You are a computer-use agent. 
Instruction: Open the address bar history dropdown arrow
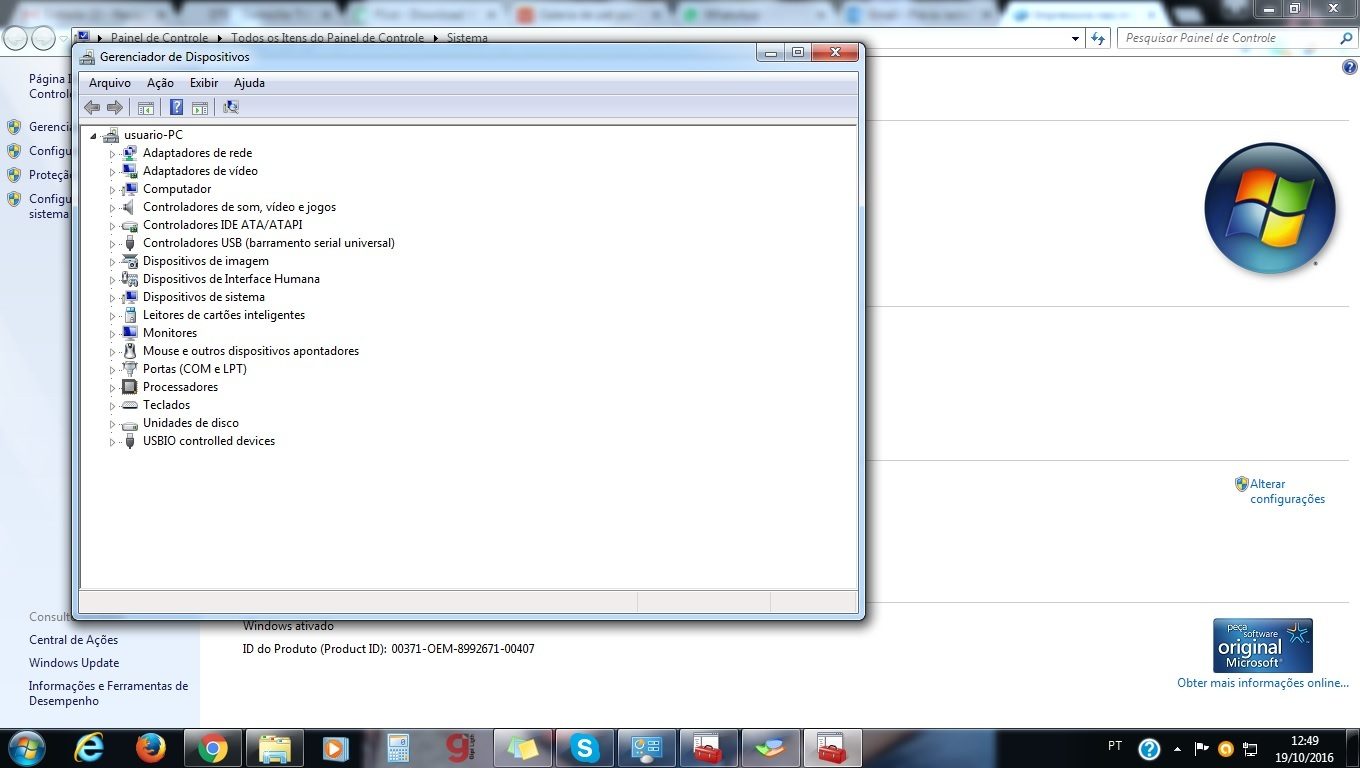point(1076,39)
